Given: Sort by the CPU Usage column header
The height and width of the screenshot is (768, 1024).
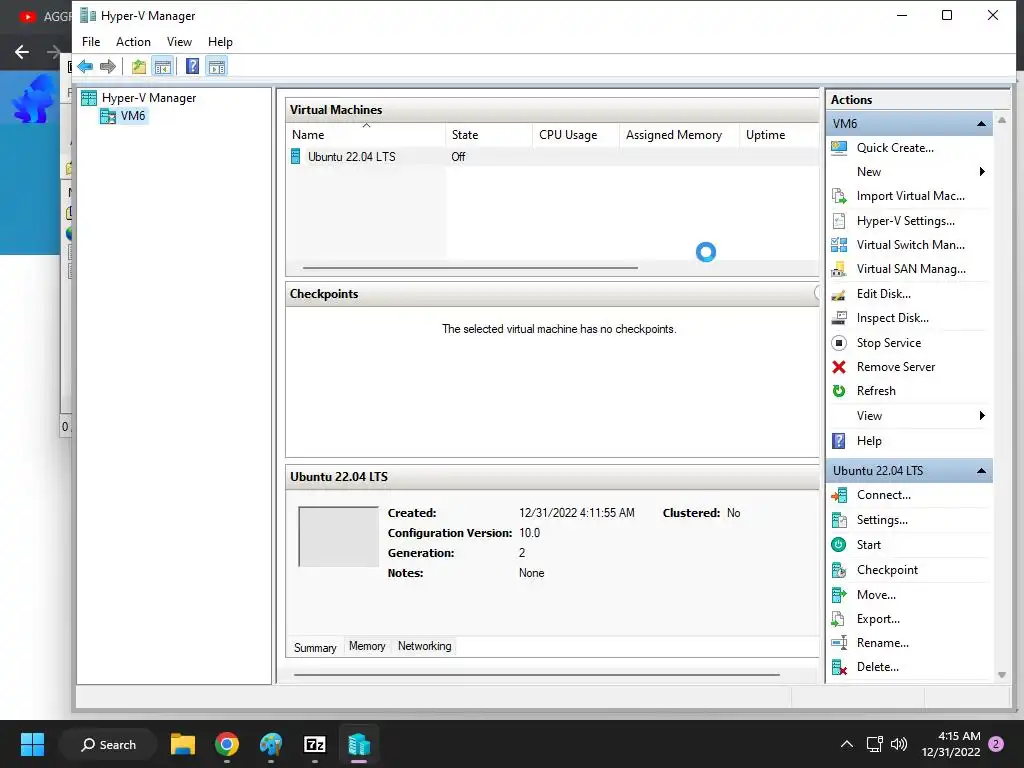Looking at the screenshot, I should click(575, 135).
